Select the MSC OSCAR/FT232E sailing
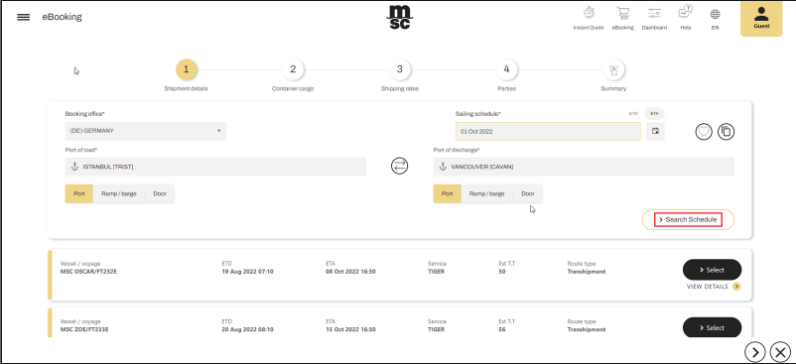Viewport: 796px width, 364px height. [x=712, y=270]
